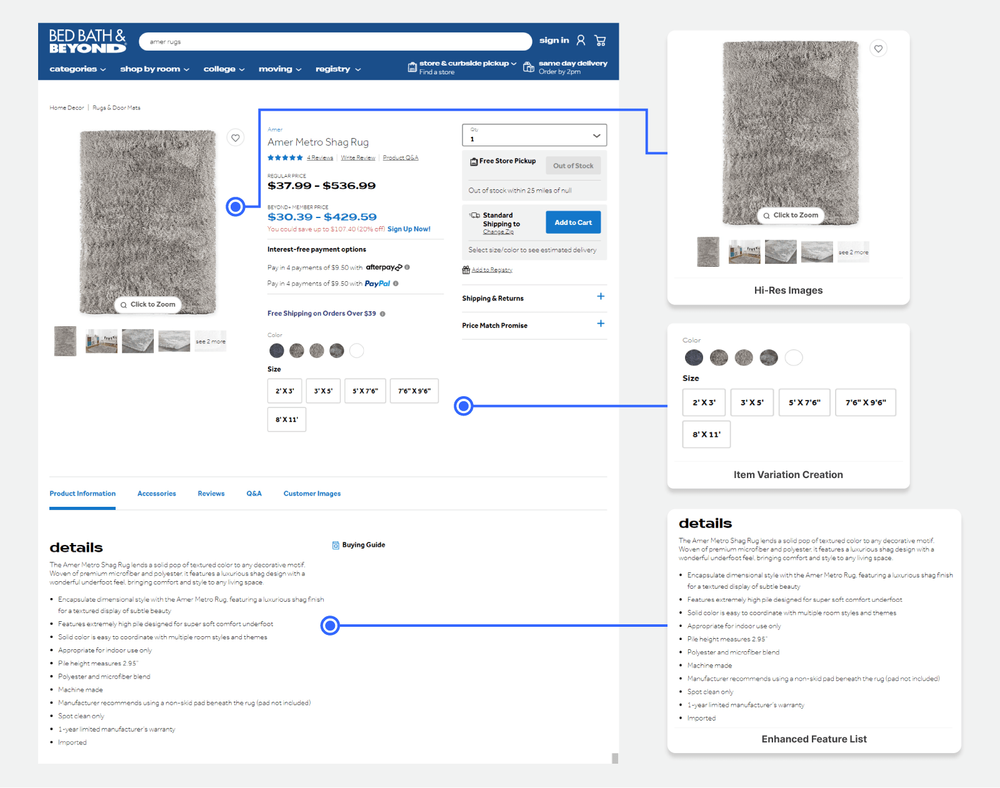
Task: Open the see 2 more thumbnail on product page
Action: pyautogui.click(x=210, y=341)
